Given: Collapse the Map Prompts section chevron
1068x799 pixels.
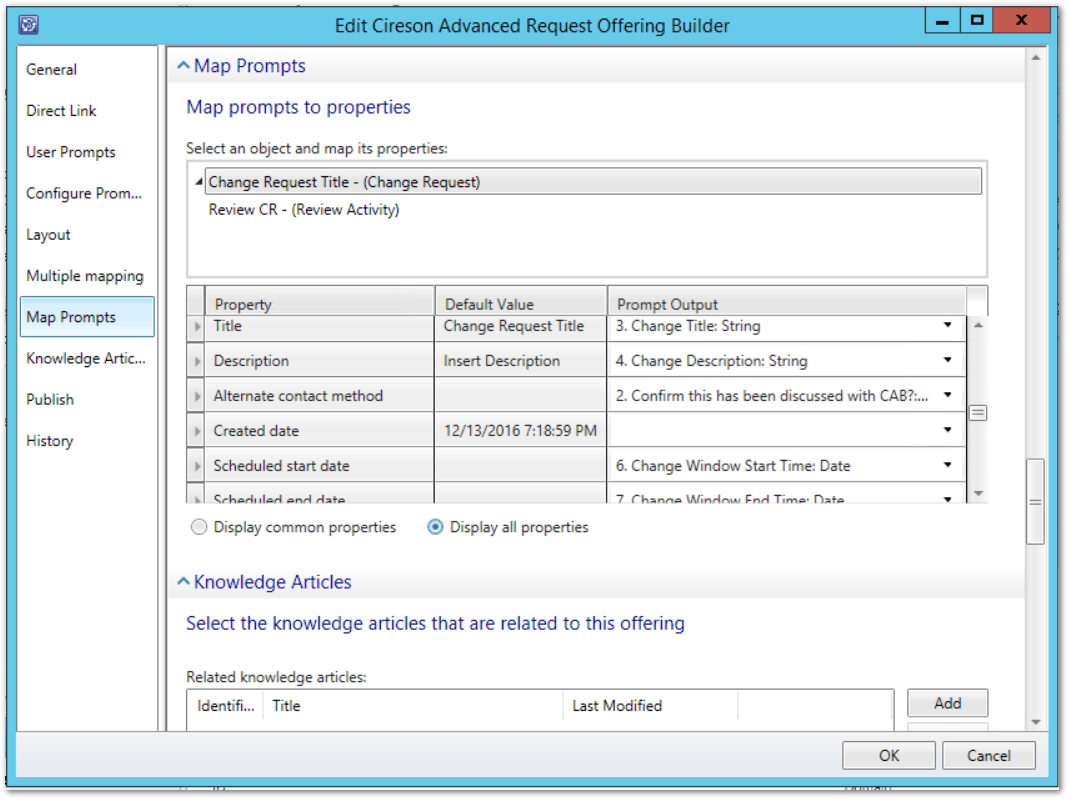Looking at the screenshot, I should [183, 66].
